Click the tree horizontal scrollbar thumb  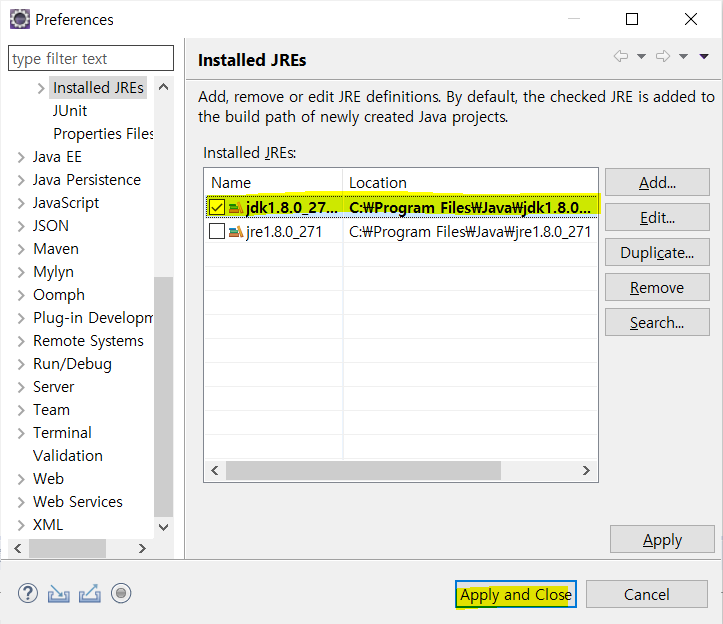coord(67,548)
